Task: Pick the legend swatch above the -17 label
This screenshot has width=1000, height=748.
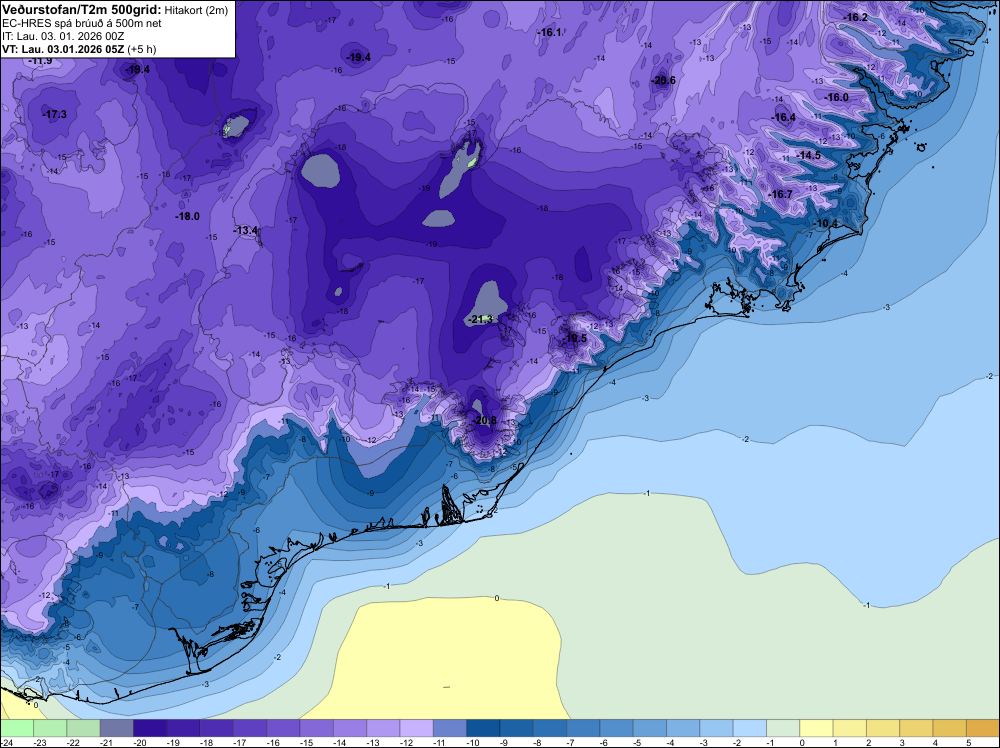Action: tap(249, 728)
